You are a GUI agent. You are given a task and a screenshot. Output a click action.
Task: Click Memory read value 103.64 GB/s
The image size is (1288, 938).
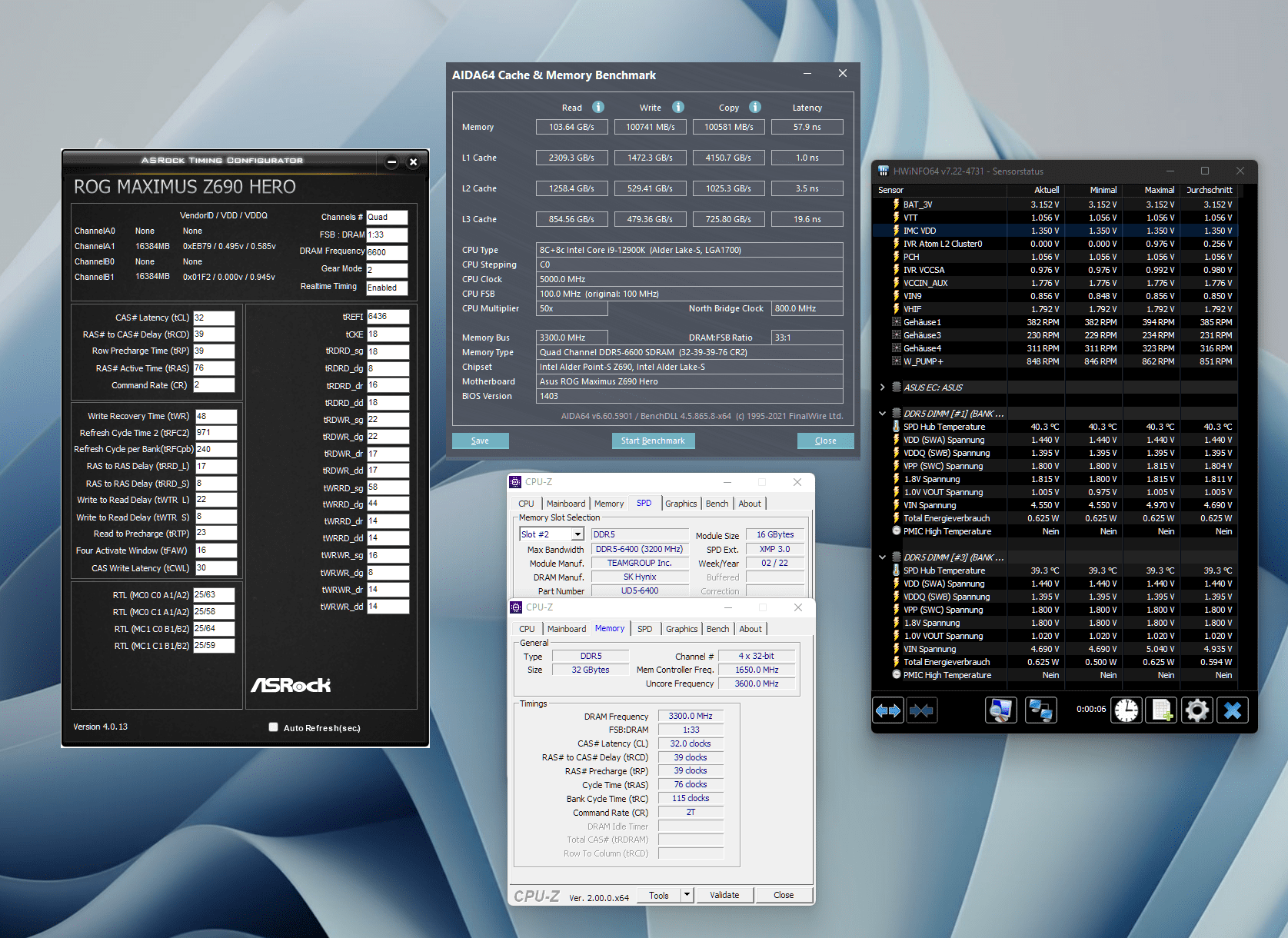point(571,127)
